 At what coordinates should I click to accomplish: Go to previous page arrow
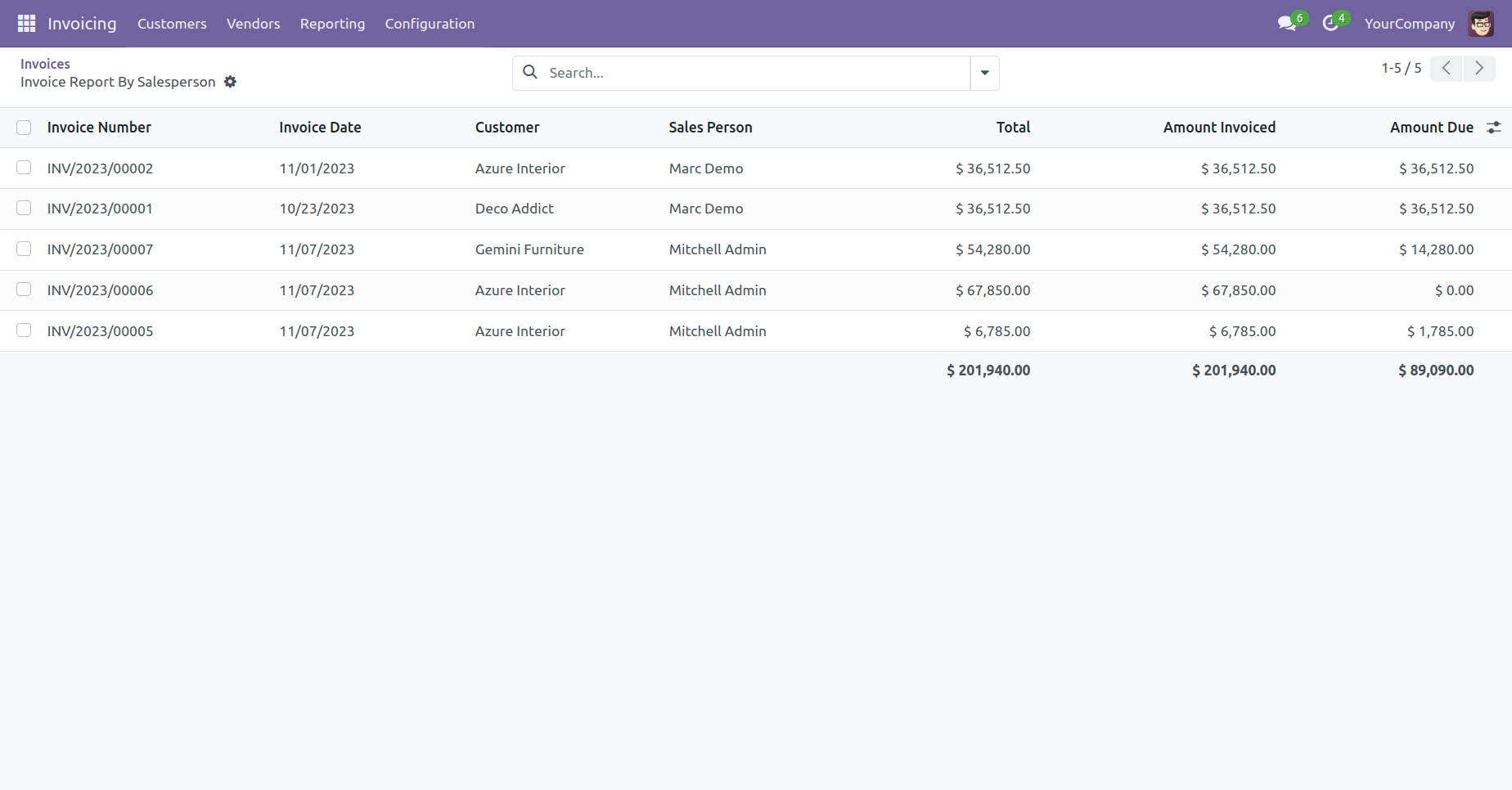[x=1447, y=69]
